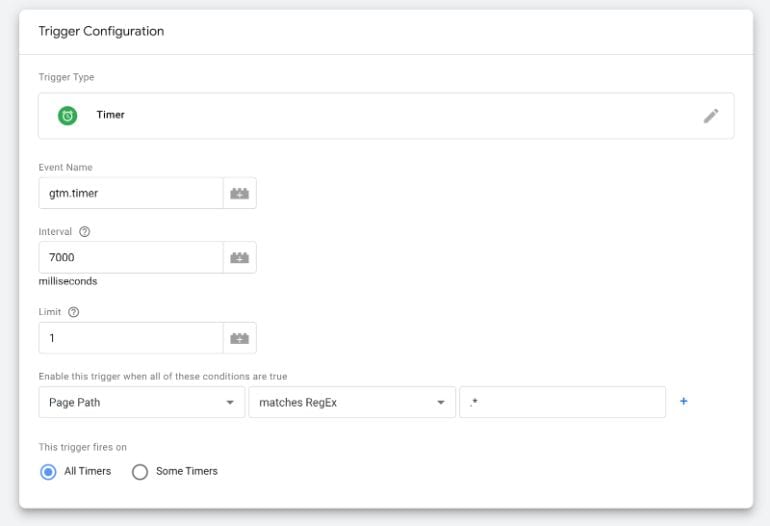Expand the Page Path variable dropdown
Screen dimensions: 770x526
tap(141, 402)
